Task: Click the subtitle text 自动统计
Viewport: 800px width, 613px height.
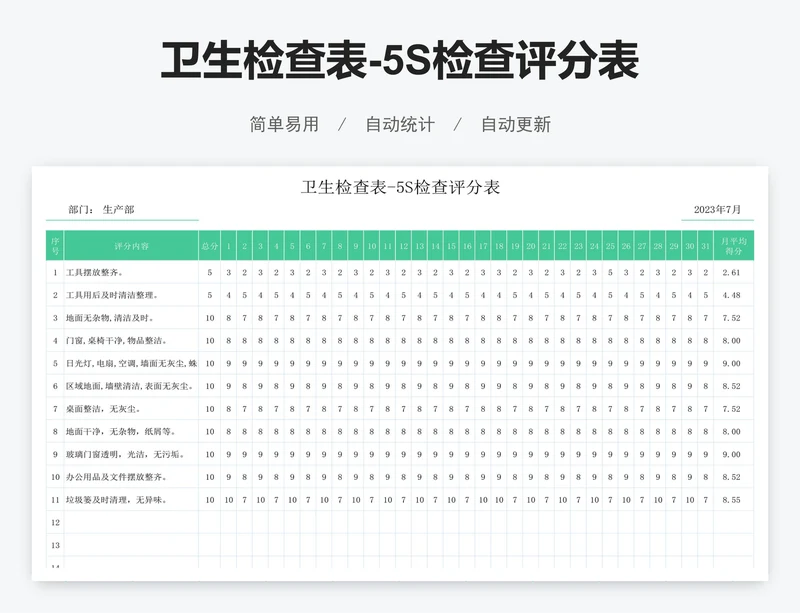Action: pos(400,125)
